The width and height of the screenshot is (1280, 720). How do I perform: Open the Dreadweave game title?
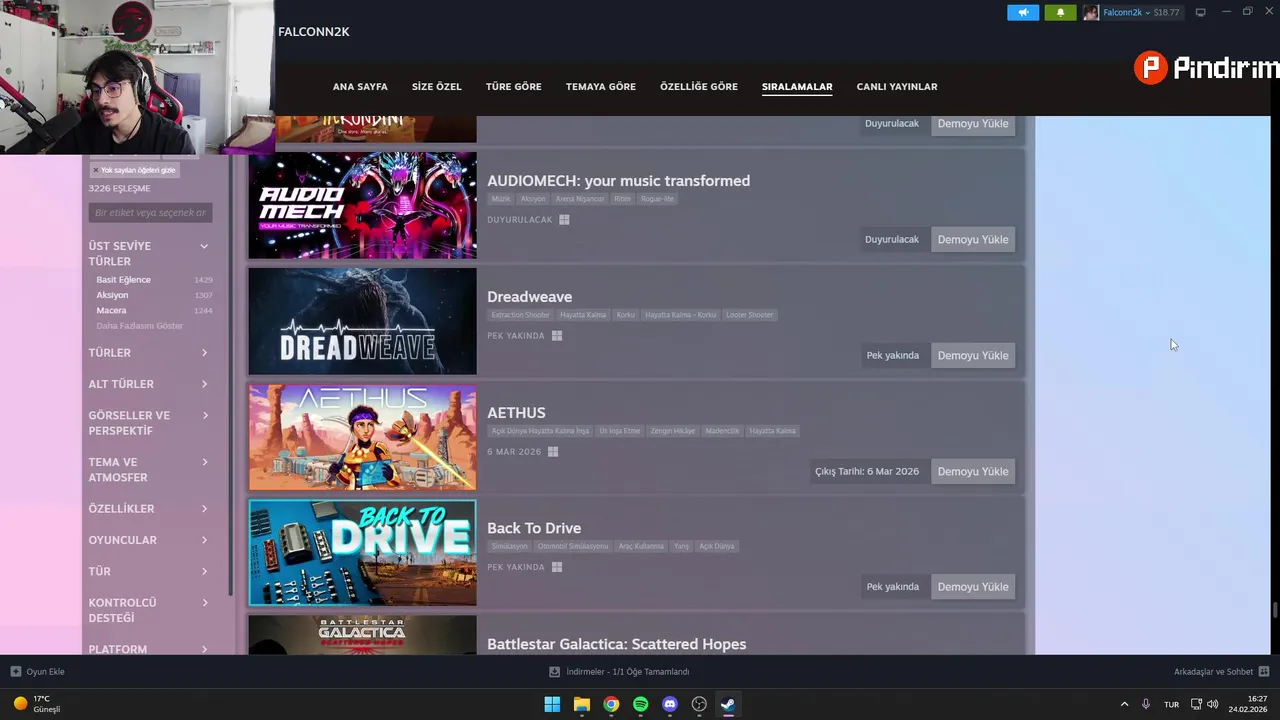(x=530, y=297)
